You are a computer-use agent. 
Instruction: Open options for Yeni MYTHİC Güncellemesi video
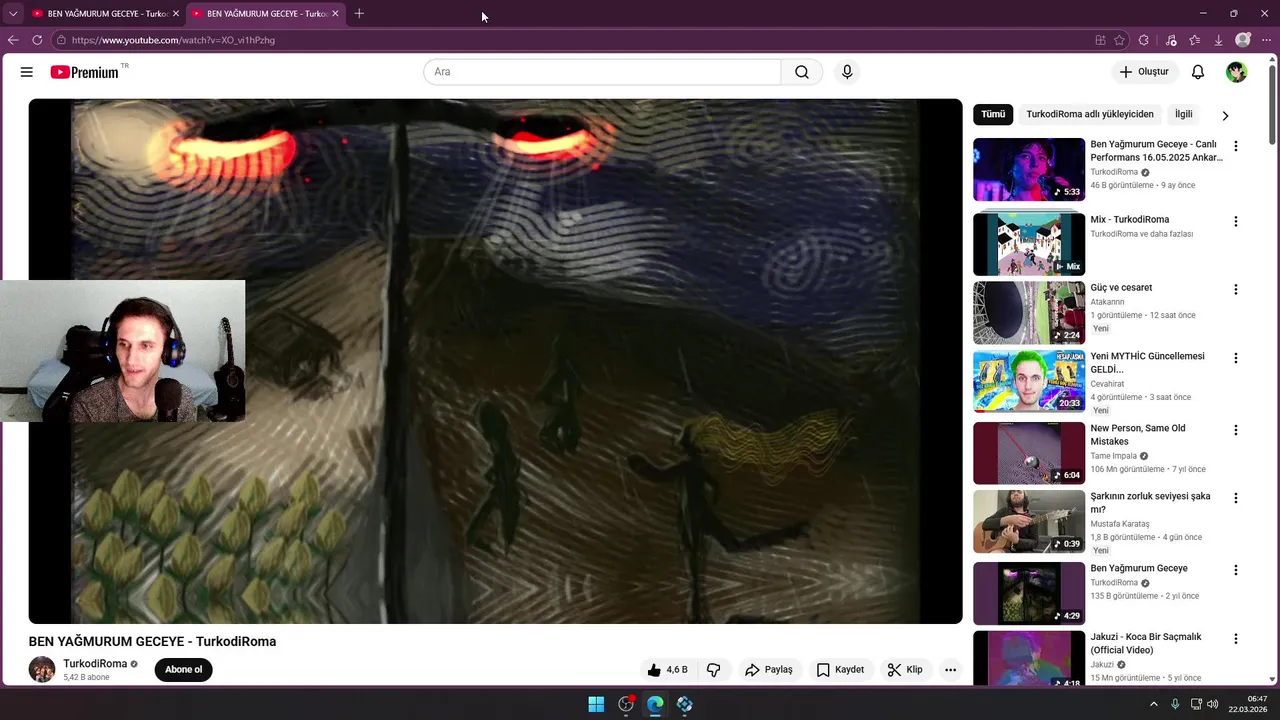click(x=1235, y=358)
